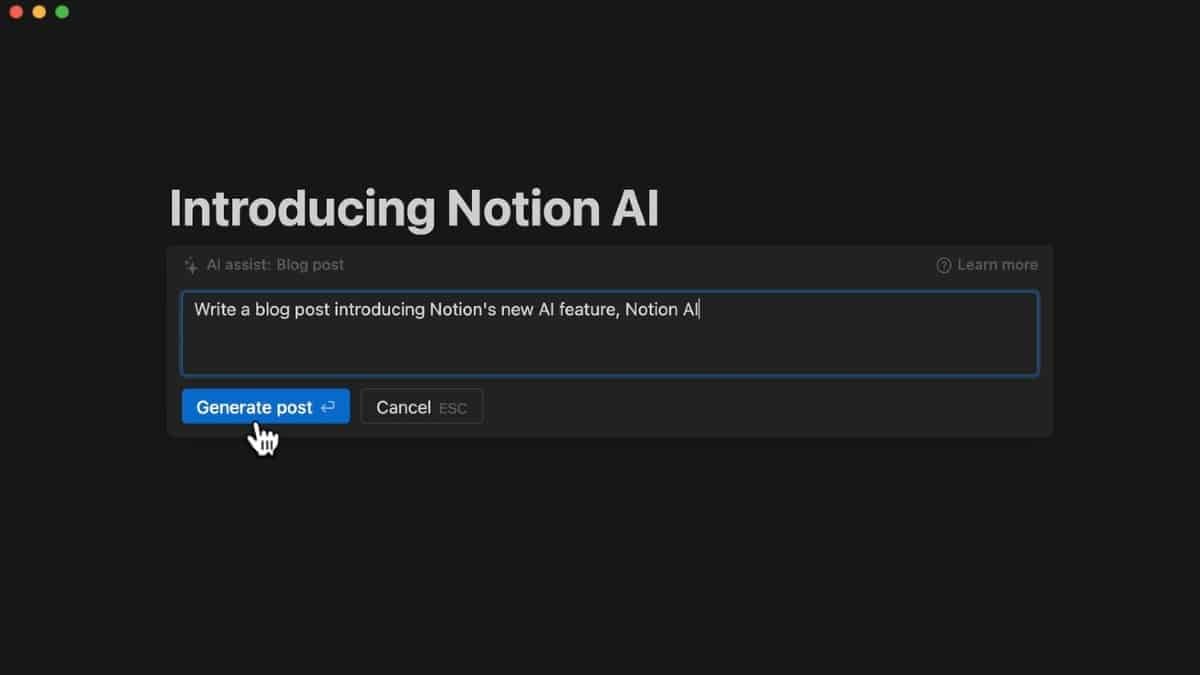This screenshot has width=1200, height=675.
Task: Cancel the AI assist prompt
Action: [421, 407]
